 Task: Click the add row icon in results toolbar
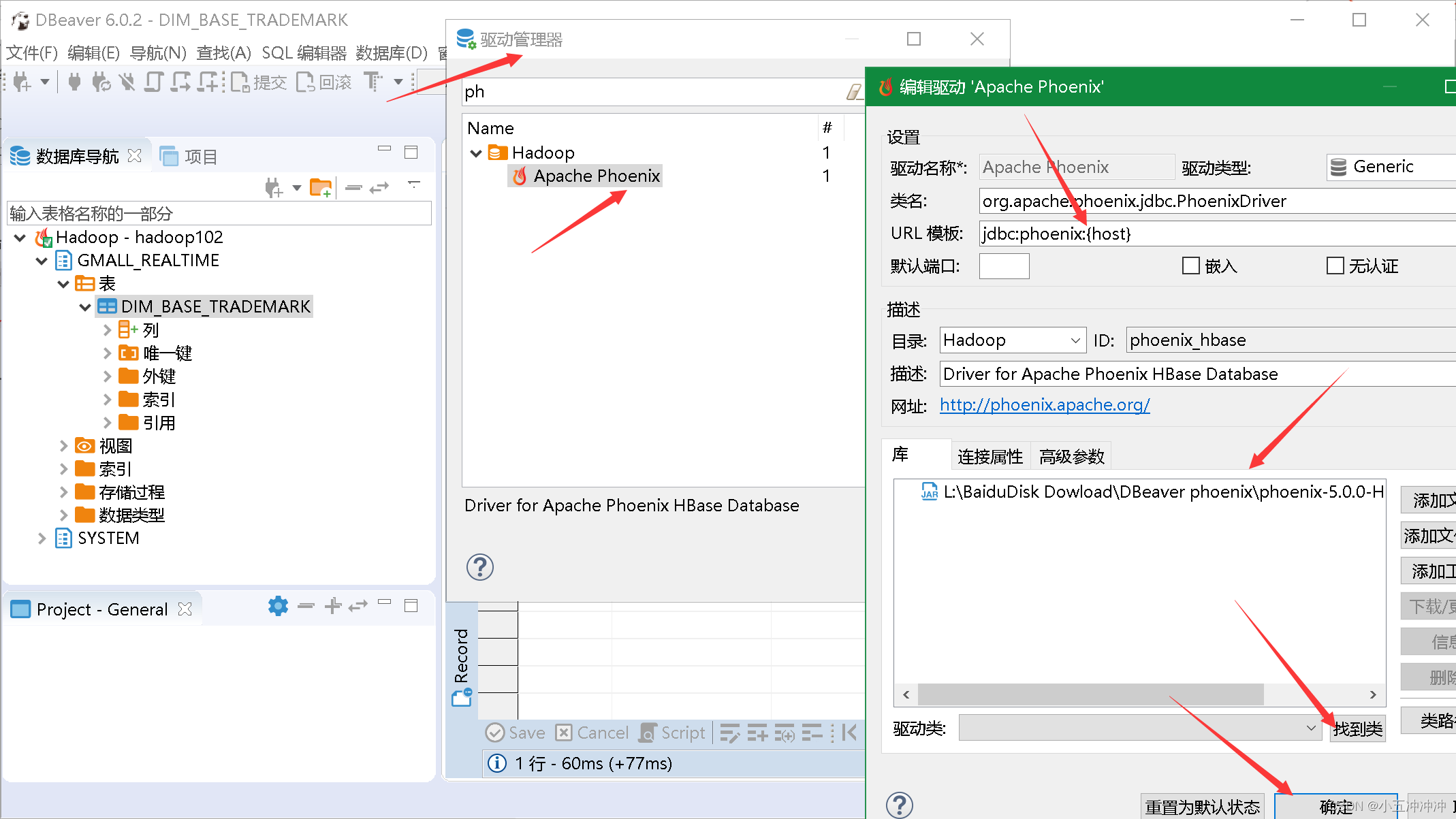[x=757, y=733]
